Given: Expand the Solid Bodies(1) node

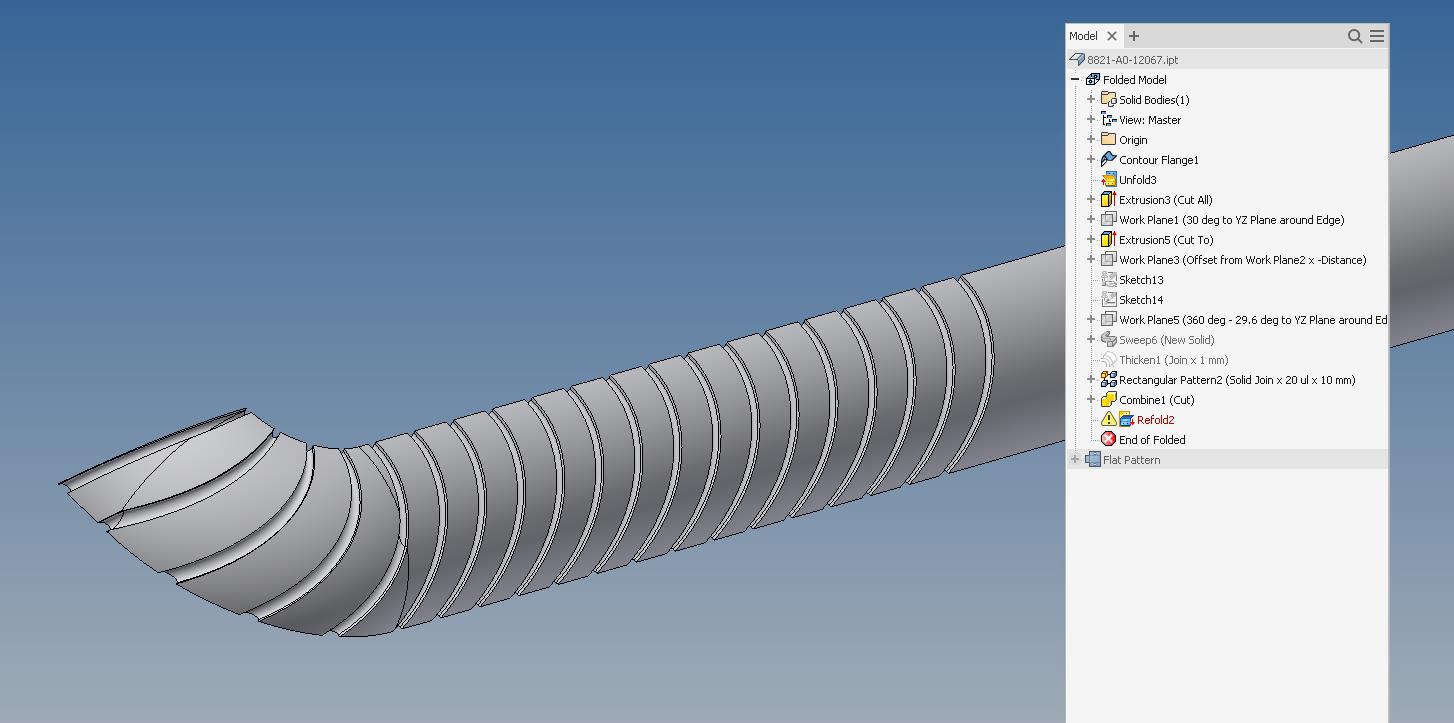Looking at the screenshot, I should 1090,99.
